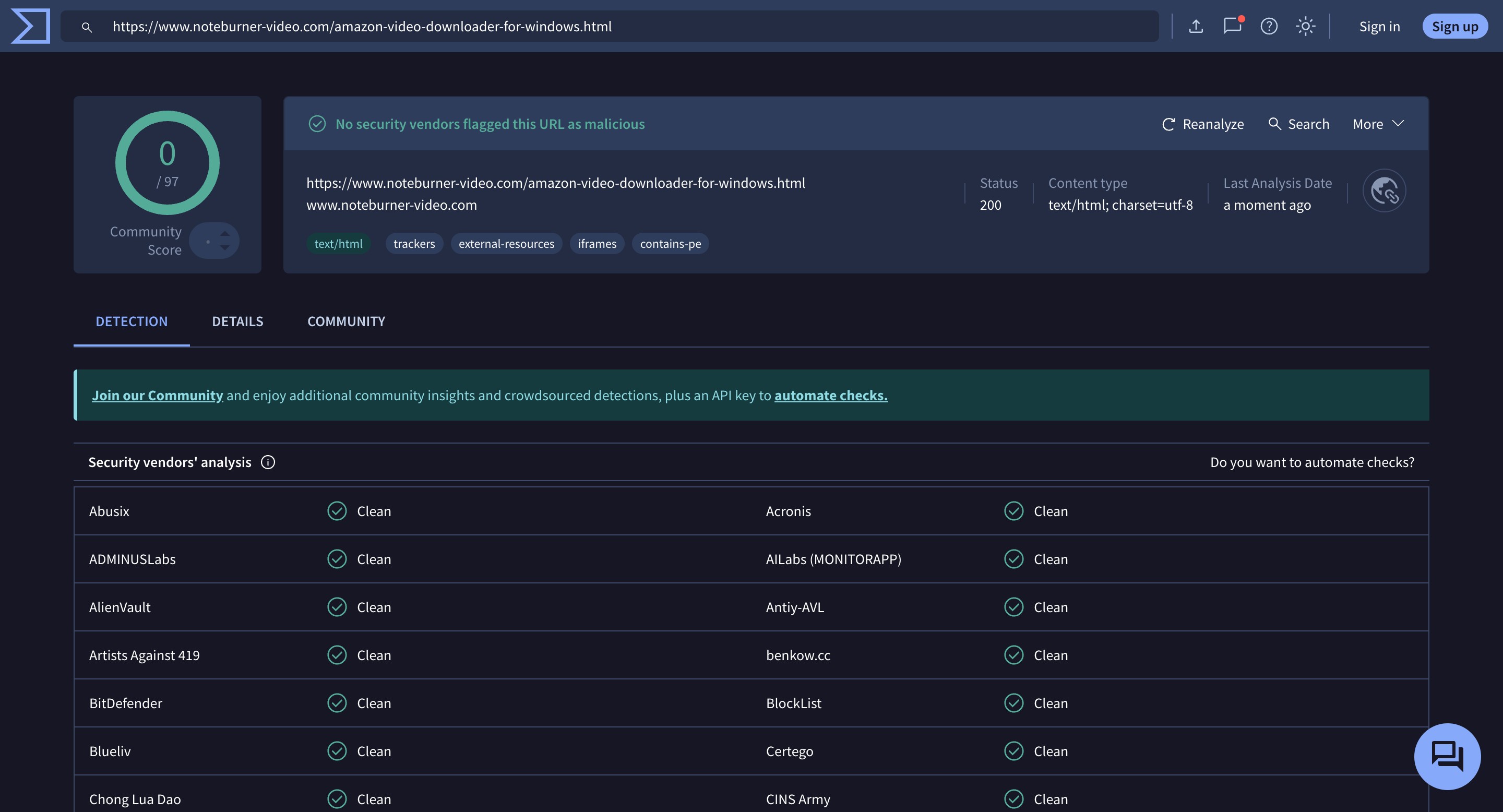Select the trackers tag

point(414,244)
